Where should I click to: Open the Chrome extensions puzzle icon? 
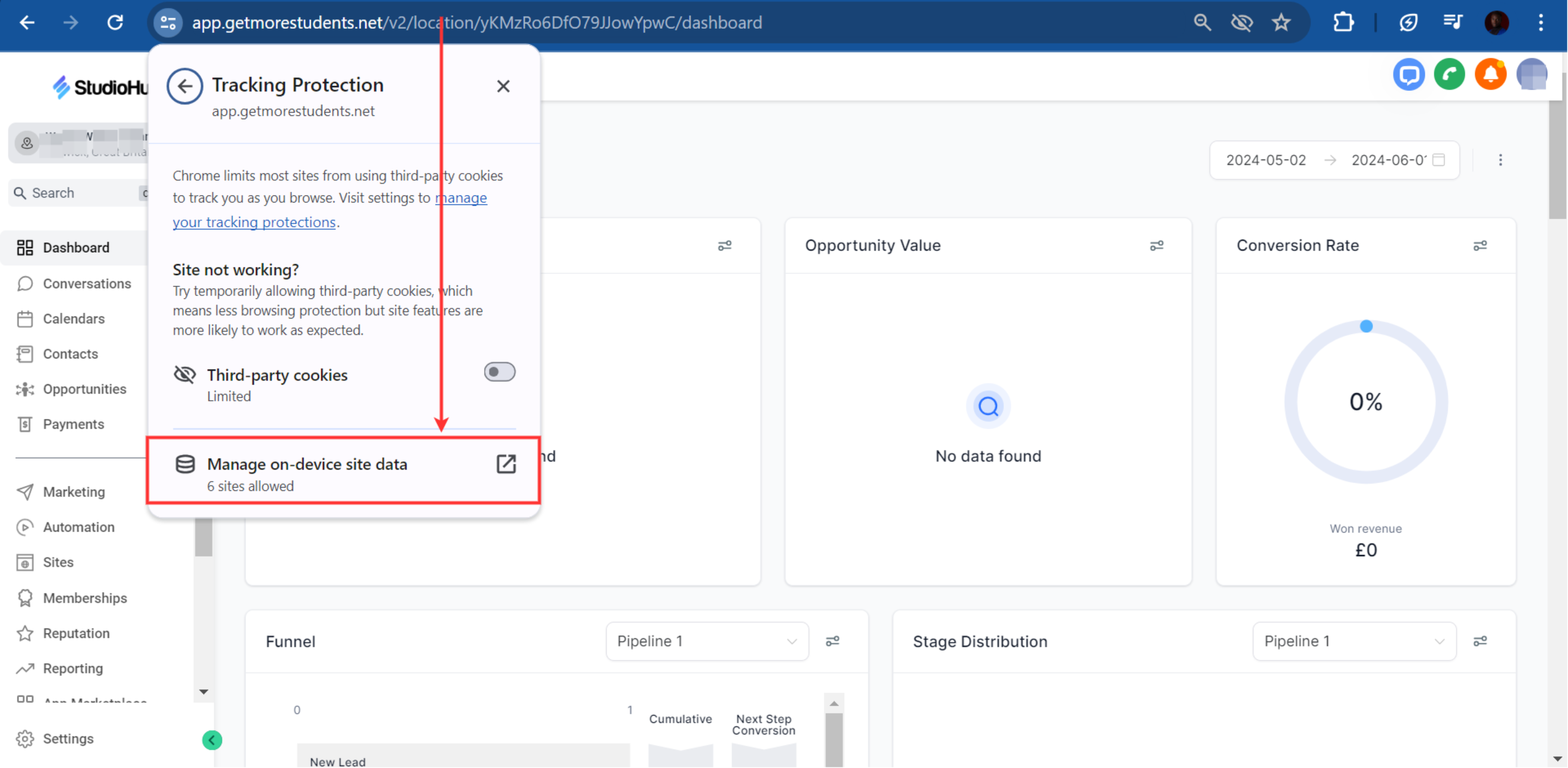1343,22
